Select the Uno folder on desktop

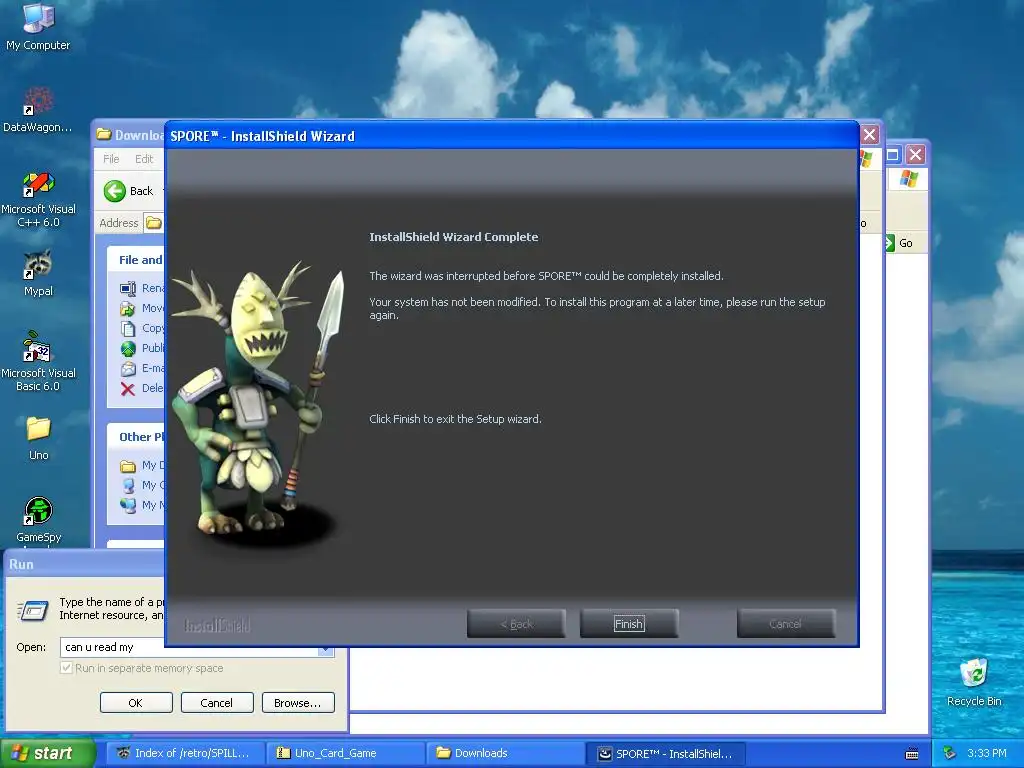pos(38,438)
